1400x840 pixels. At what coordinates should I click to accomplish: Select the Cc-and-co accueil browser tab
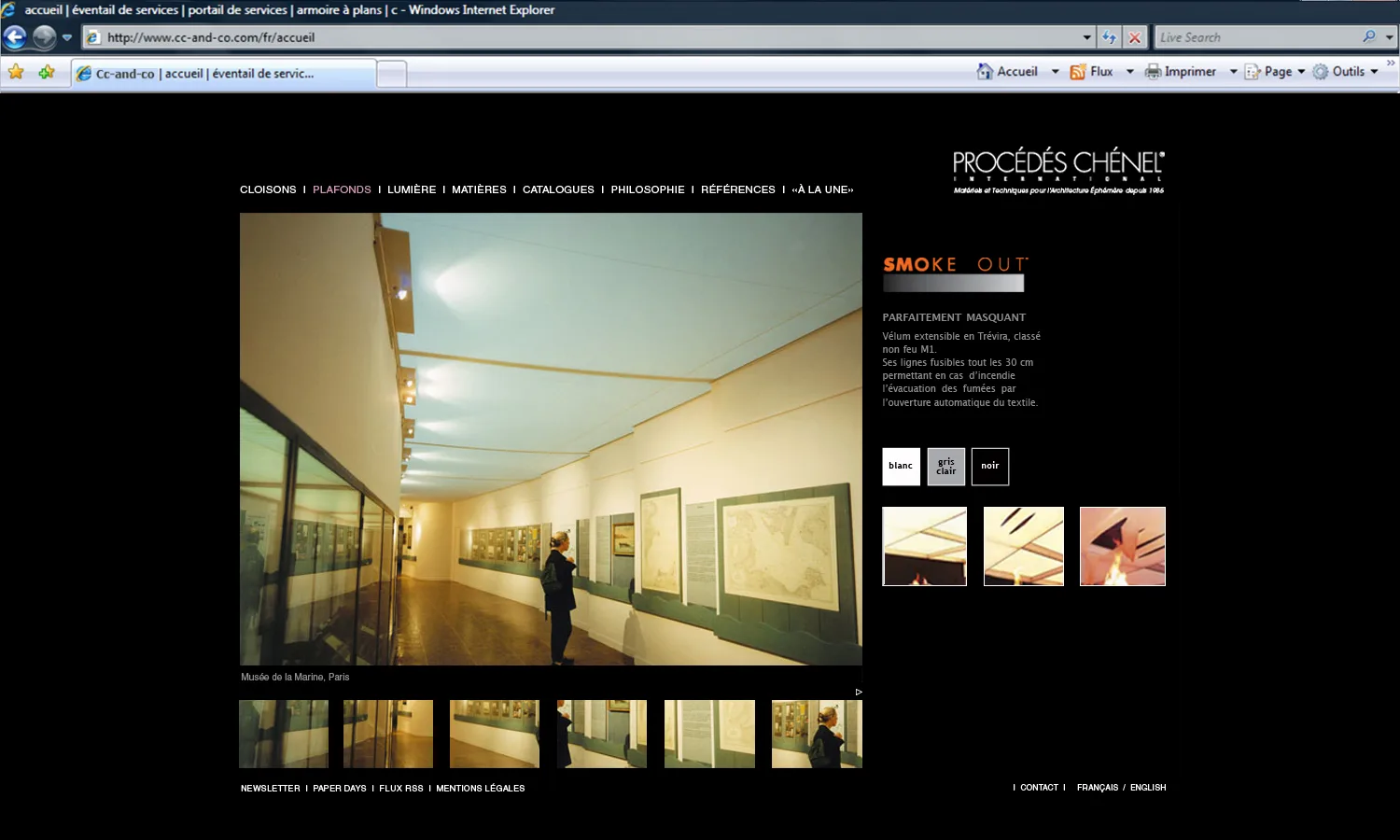click(x=224, y=74)
